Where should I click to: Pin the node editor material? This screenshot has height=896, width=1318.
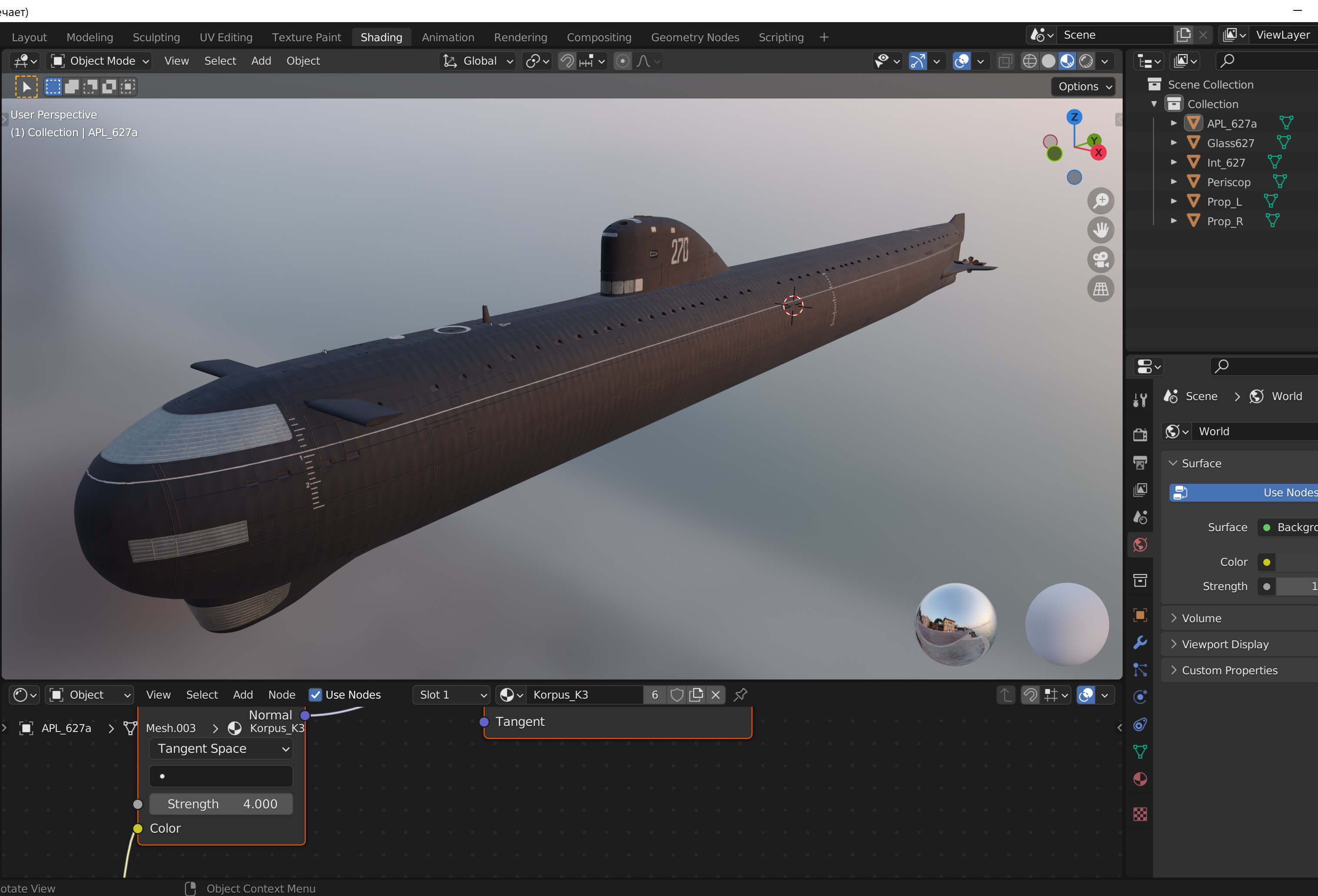[740, 695]
